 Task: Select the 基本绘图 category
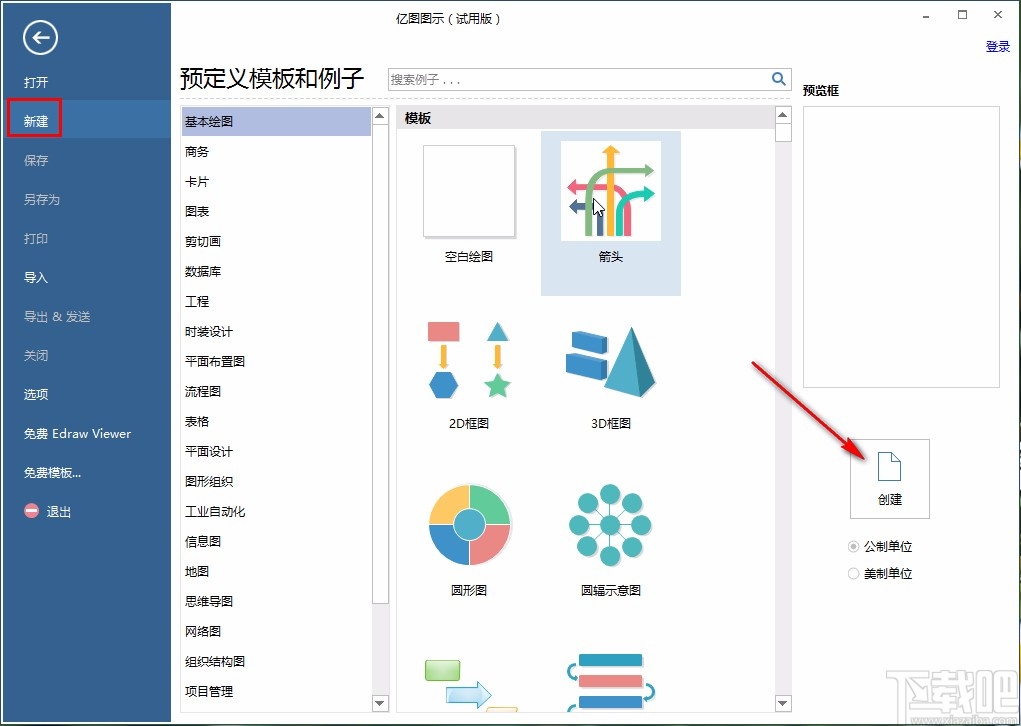pyautogui.click(x=276, y=122)
